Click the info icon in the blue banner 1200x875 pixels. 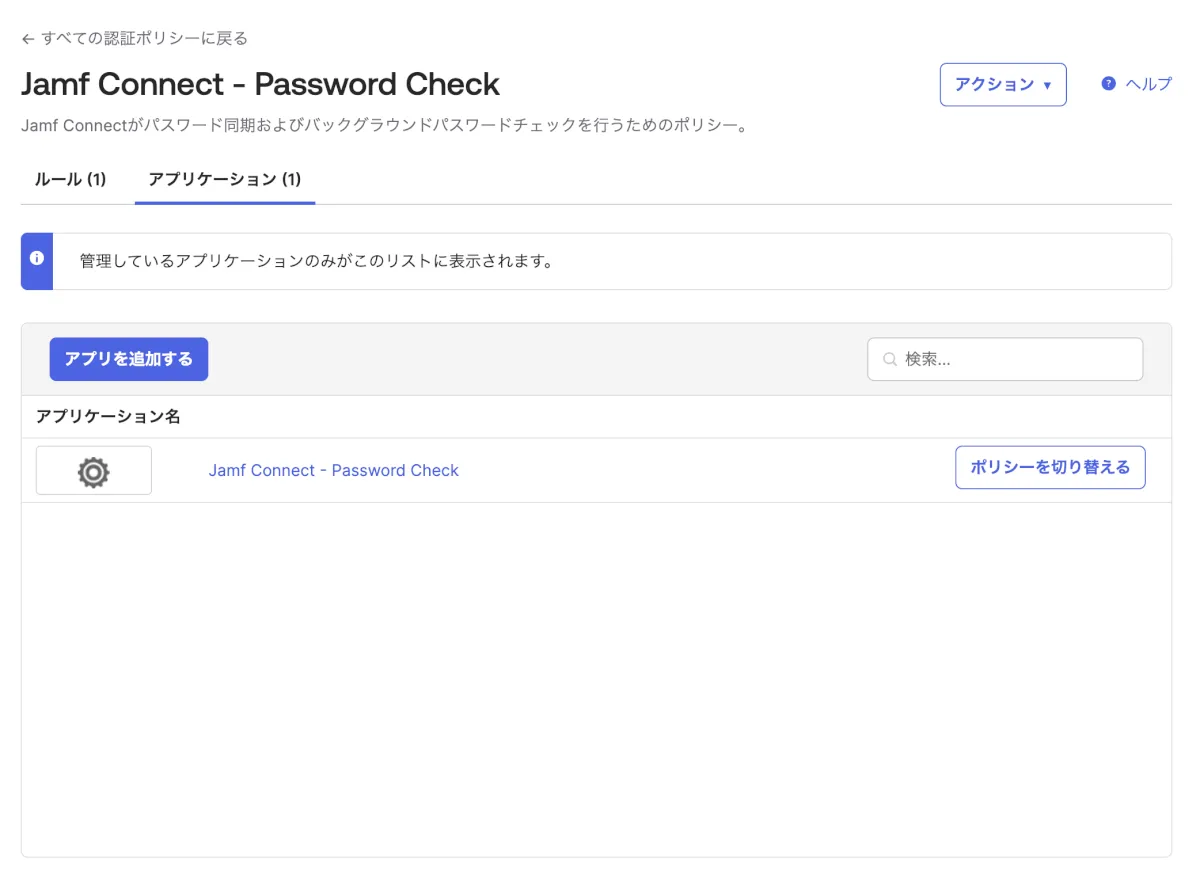click(37, 258)
